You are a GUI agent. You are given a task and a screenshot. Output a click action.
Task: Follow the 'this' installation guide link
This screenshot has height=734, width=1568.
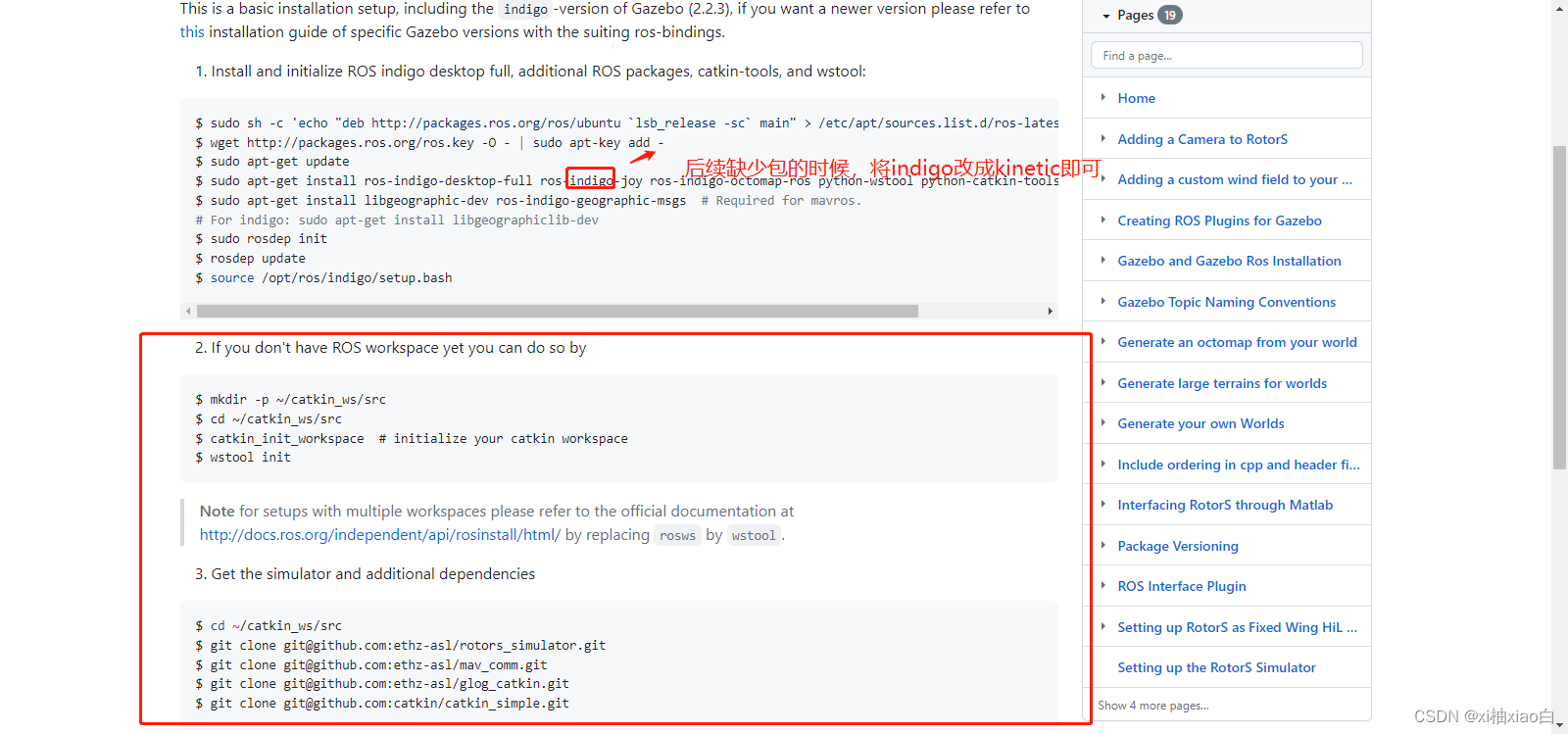192,31
